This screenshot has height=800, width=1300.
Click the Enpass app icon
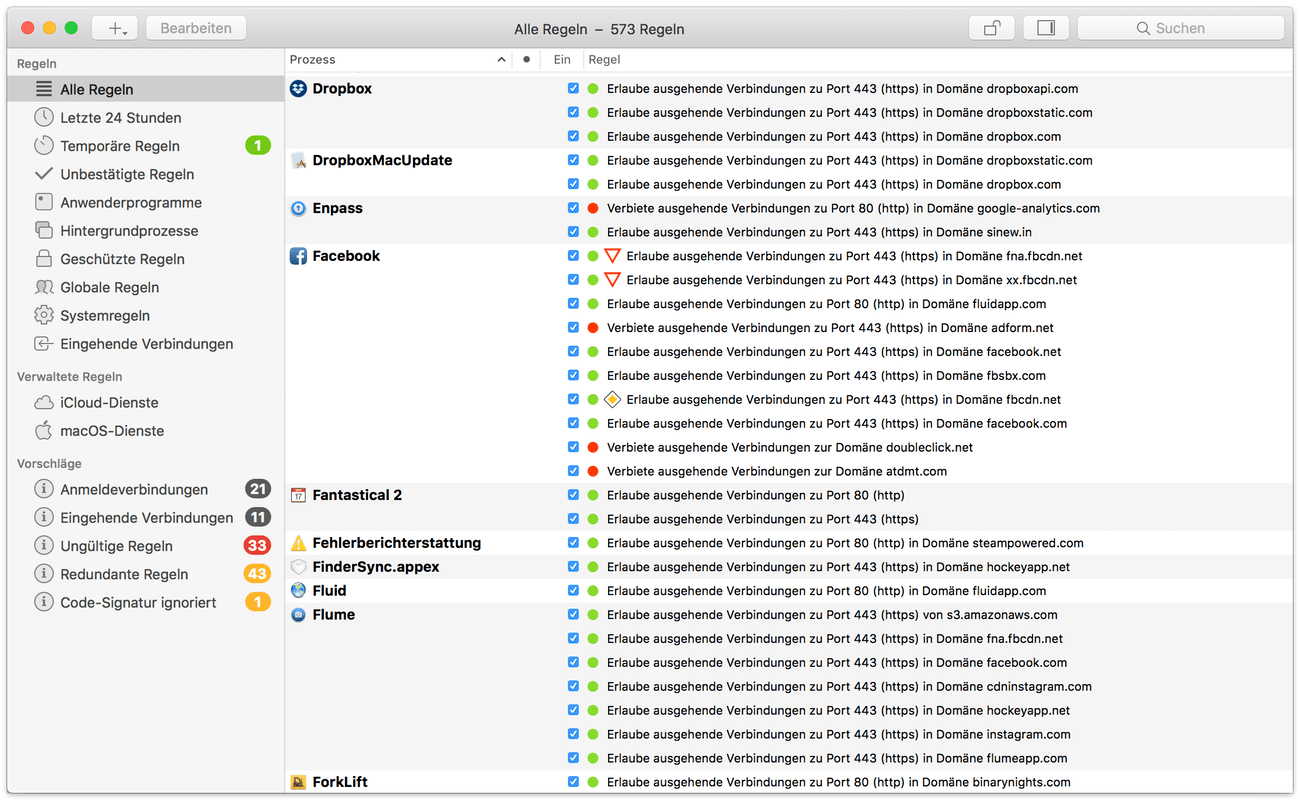pos(298,208)
